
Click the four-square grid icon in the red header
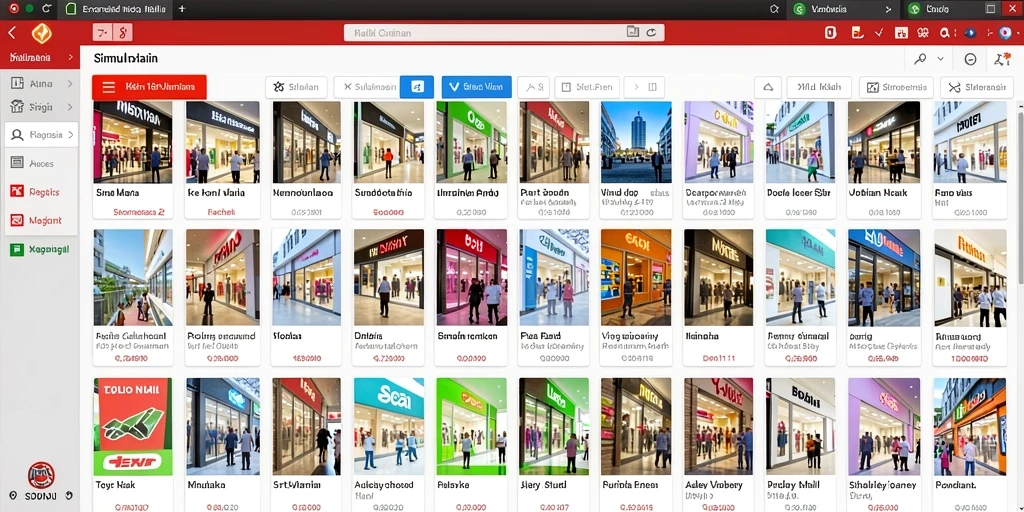[x=923, y=33]
